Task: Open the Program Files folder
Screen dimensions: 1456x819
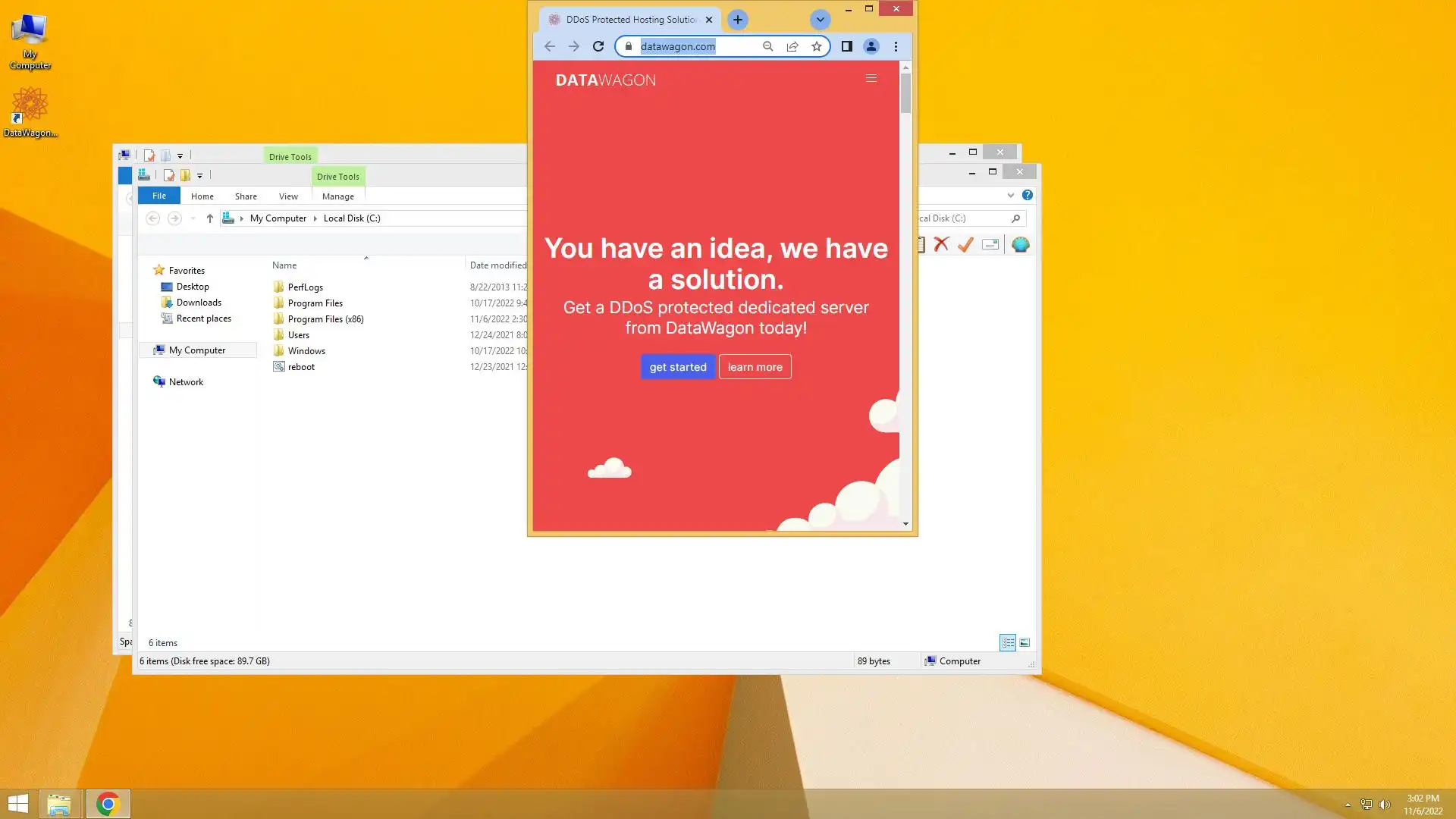Action: [315, 303]
